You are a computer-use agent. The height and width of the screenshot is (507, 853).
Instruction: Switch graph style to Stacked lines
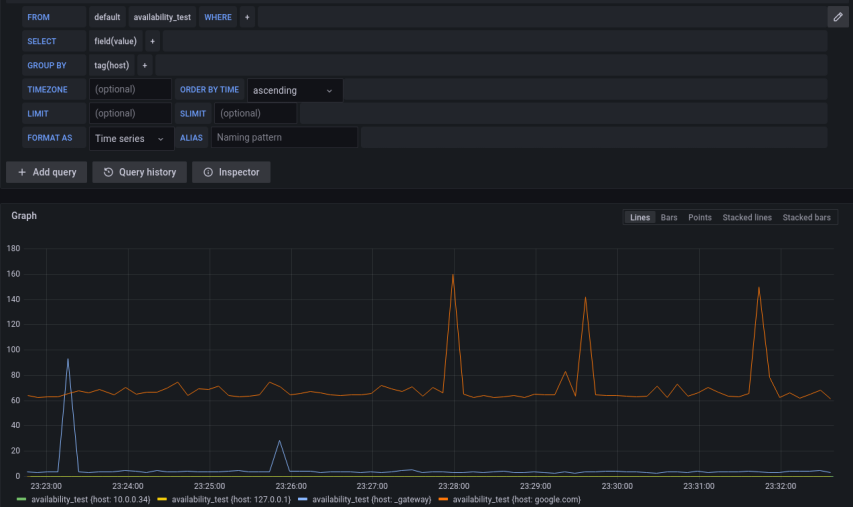point(747,217)
